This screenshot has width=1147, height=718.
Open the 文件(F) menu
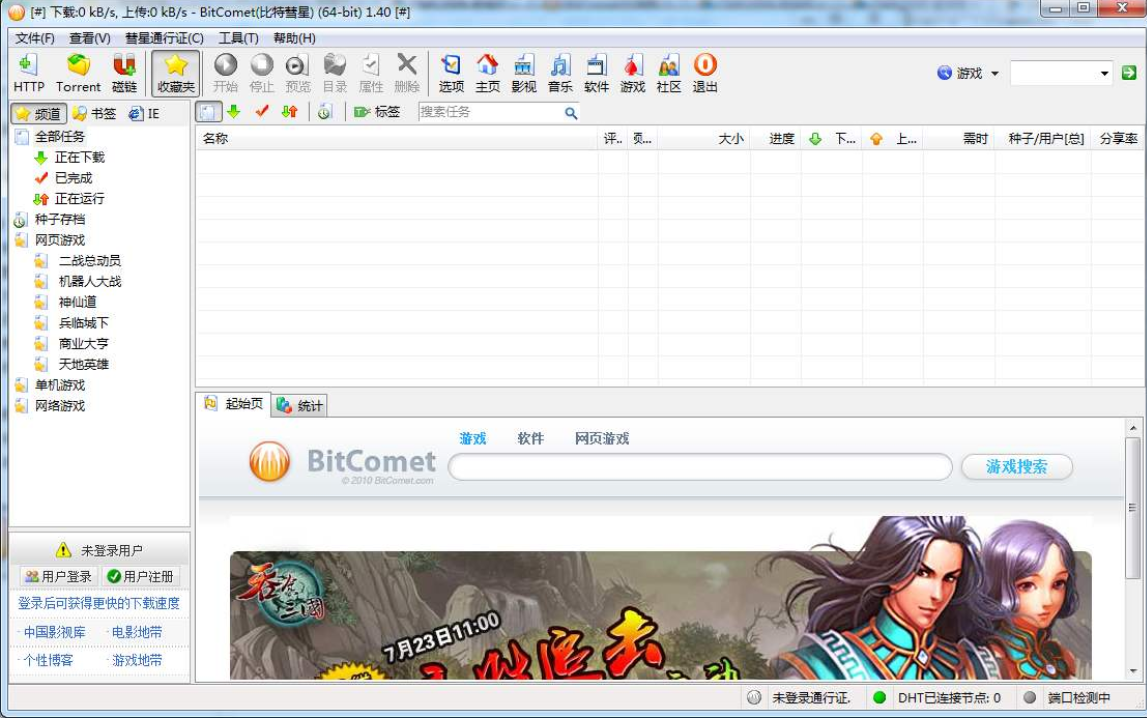click(34, 38)
